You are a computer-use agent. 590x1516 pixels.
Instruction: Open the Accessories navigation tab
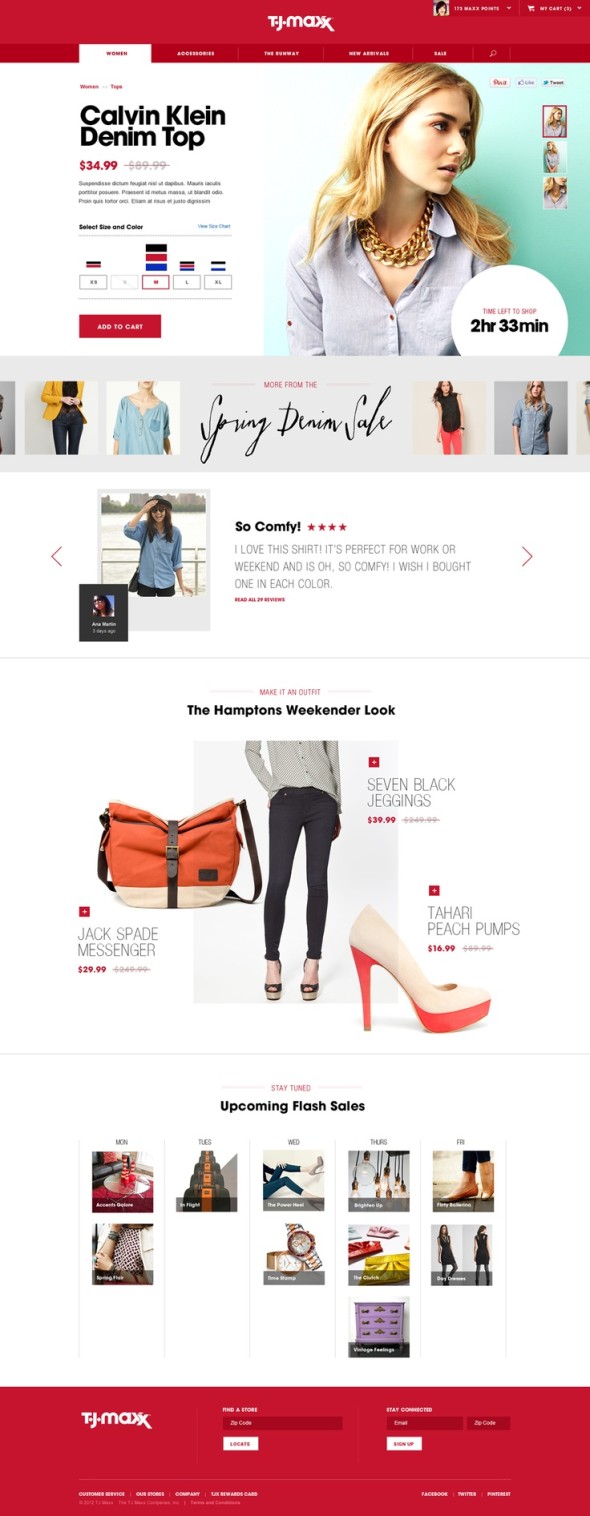point(195,53)
